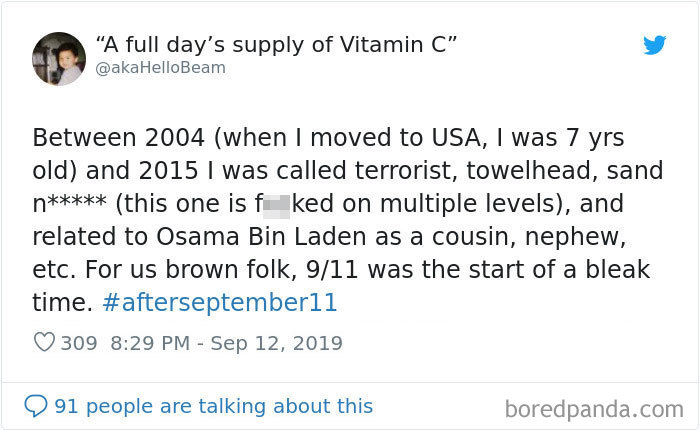Open "91 people are talking about this"
This screenshot has height=431, width=700.
(213, 406)
